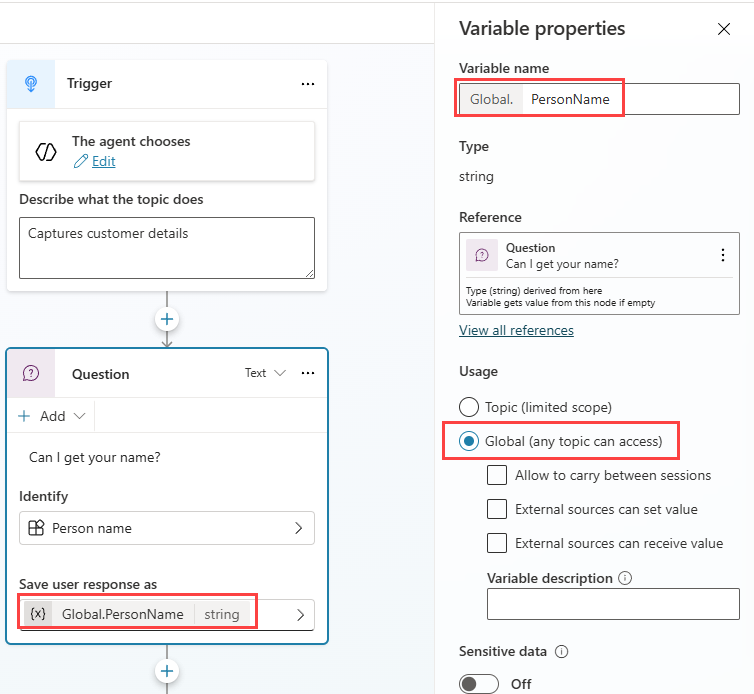Click the add node plus icon below Trigger
This screenshot has width=754, height=694.
167,319
